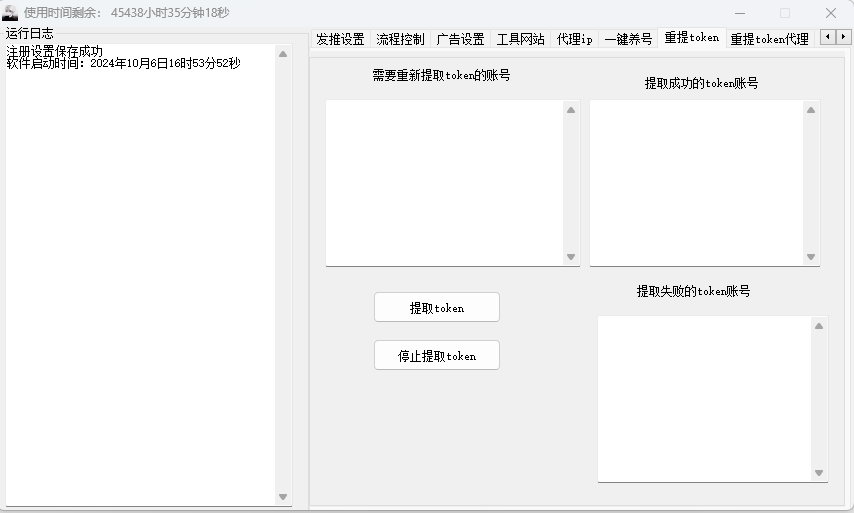854x513 pixels.
Task: Click the 运行日志 scrollbar up arrow
Action: click(x=283, y=54)
